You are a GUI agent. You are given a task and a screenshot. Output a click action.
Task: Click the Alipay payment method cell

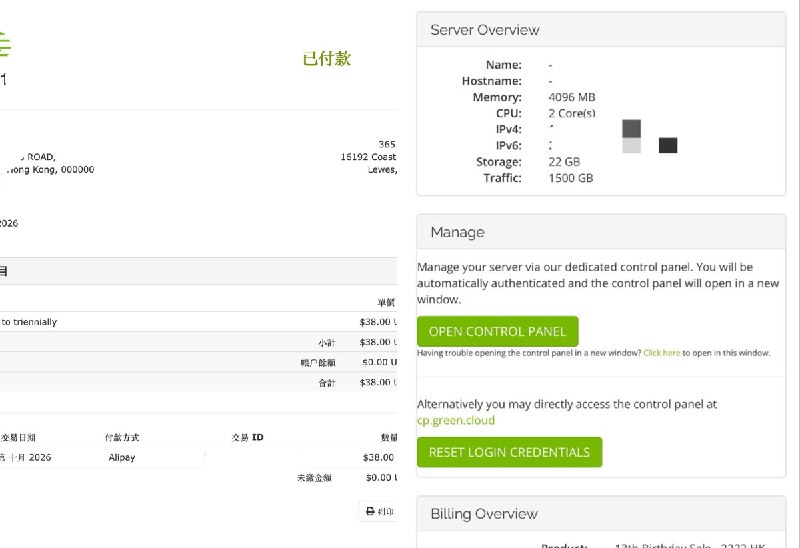[x=121, y=458]
